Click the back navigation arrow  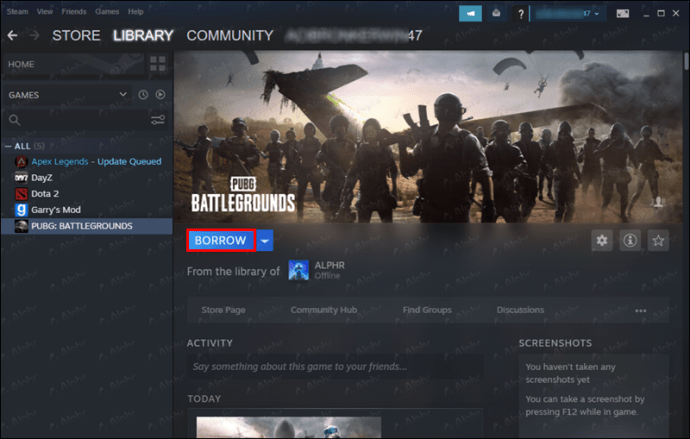pyautogui.click(x=12, y=35)
